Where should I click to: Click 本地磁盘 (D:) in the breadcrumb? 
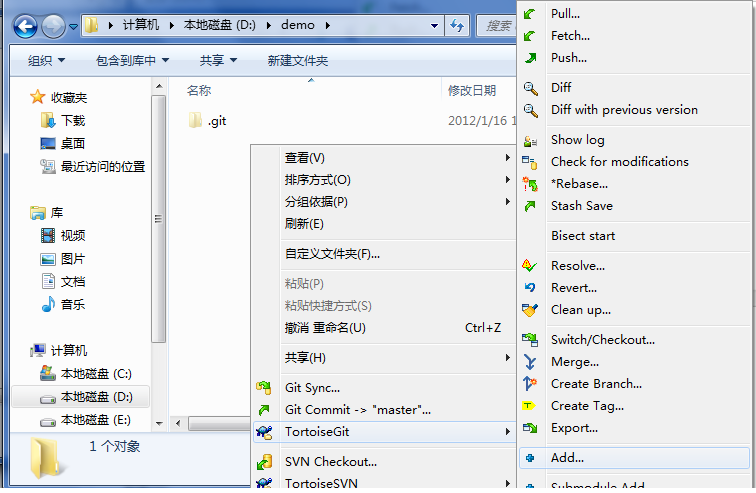219,25
